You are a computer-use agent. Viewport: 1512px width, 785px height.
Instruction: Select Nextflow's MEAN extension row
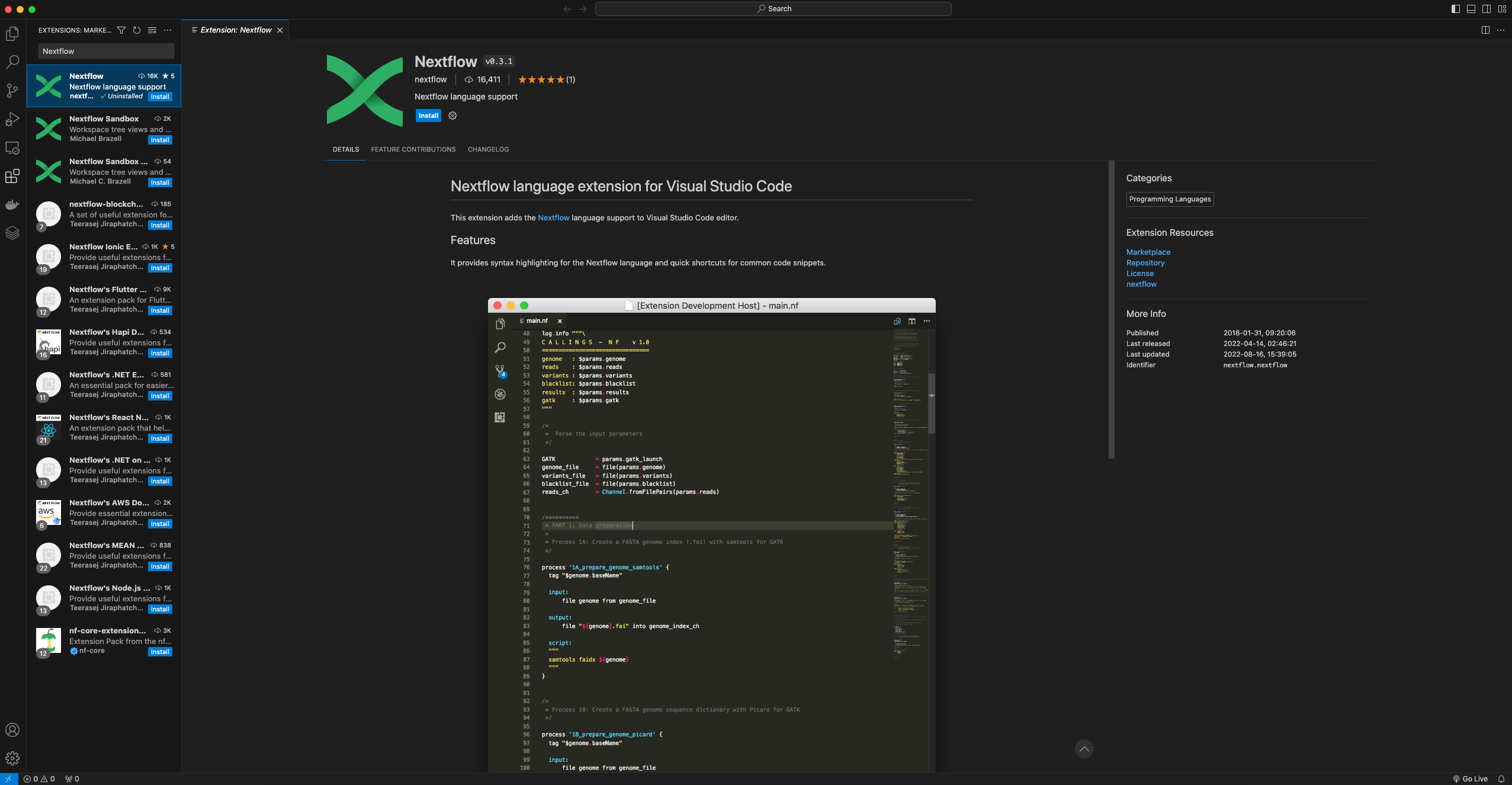(104, 555)
